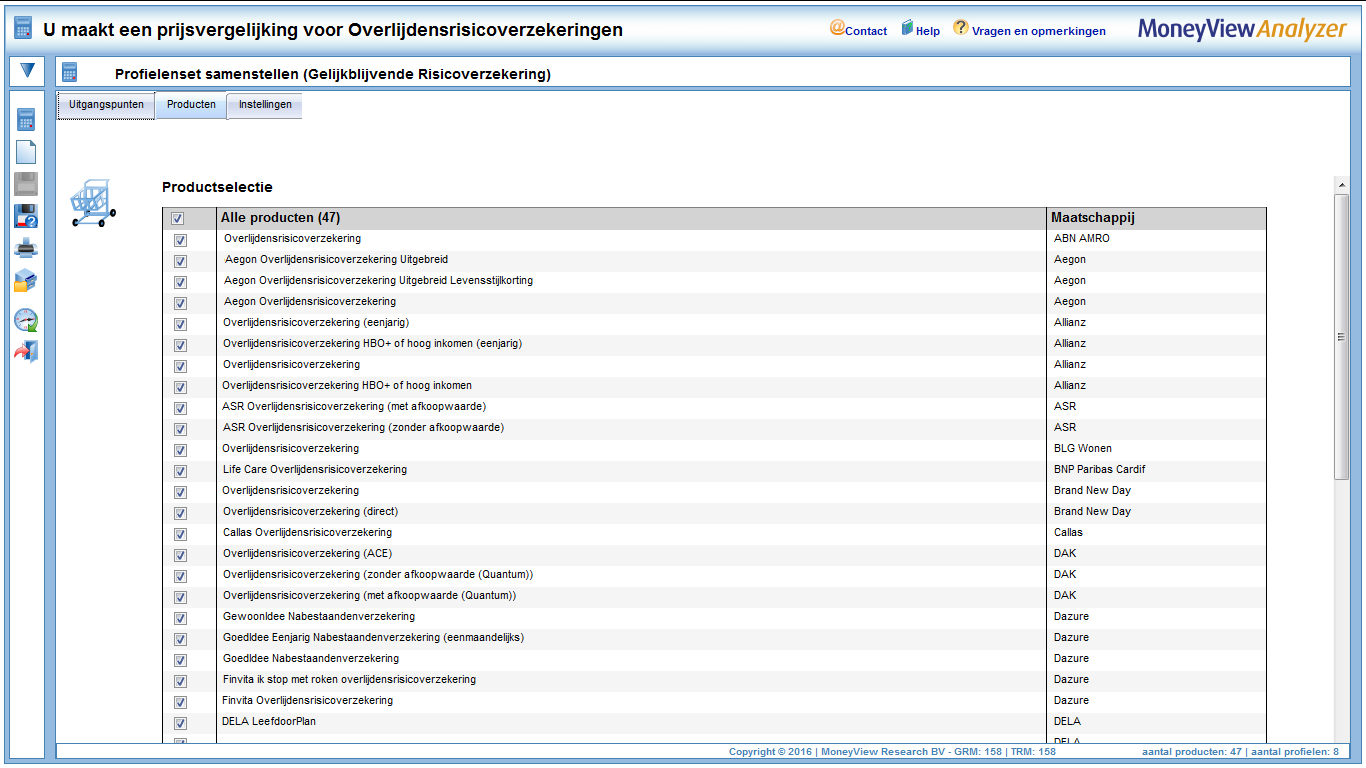Click DELA LeefdoorPlan product name
This screenshot has height=768, width=1366.
click(x=269, y=721)
